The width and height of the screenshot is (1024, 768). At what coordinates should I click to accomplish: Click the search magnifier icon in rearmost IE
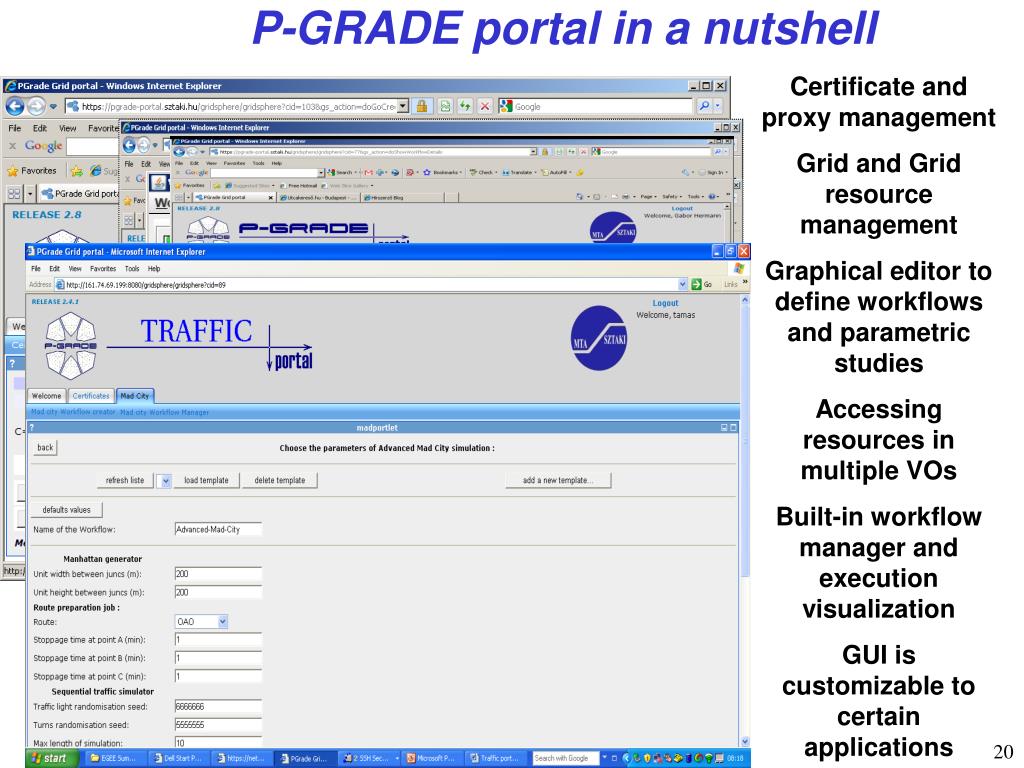click(704, 106)
